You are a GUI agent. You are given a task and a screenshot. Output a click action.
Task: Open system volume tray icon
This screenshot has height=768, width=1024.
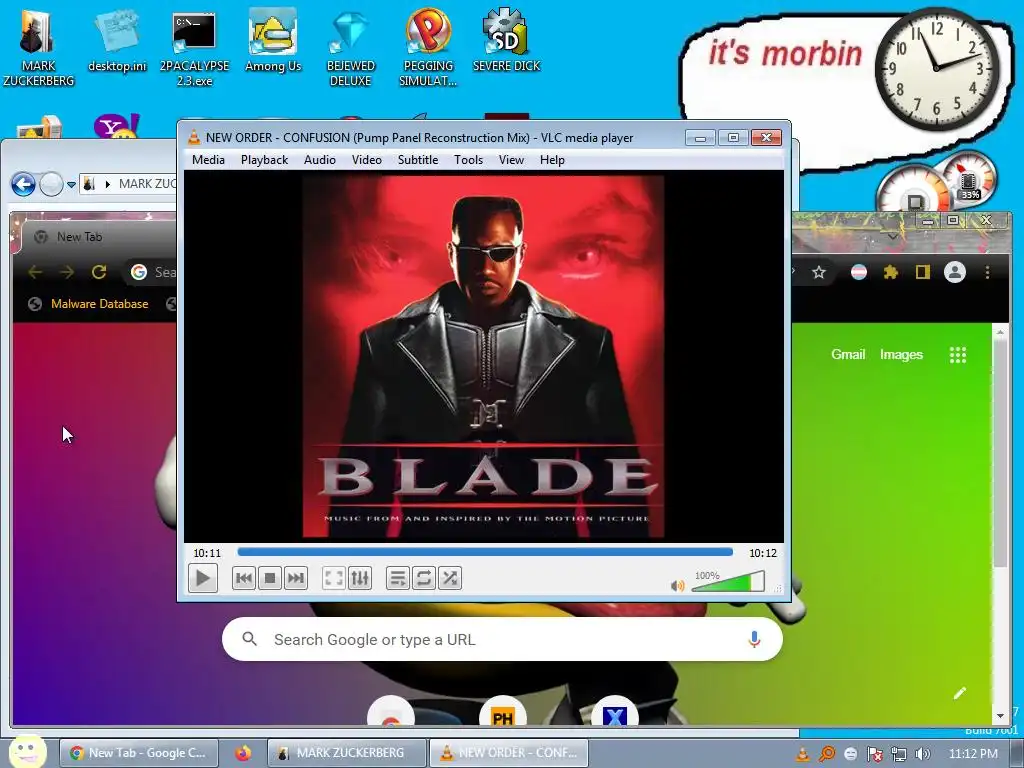[x=923, y=754]
